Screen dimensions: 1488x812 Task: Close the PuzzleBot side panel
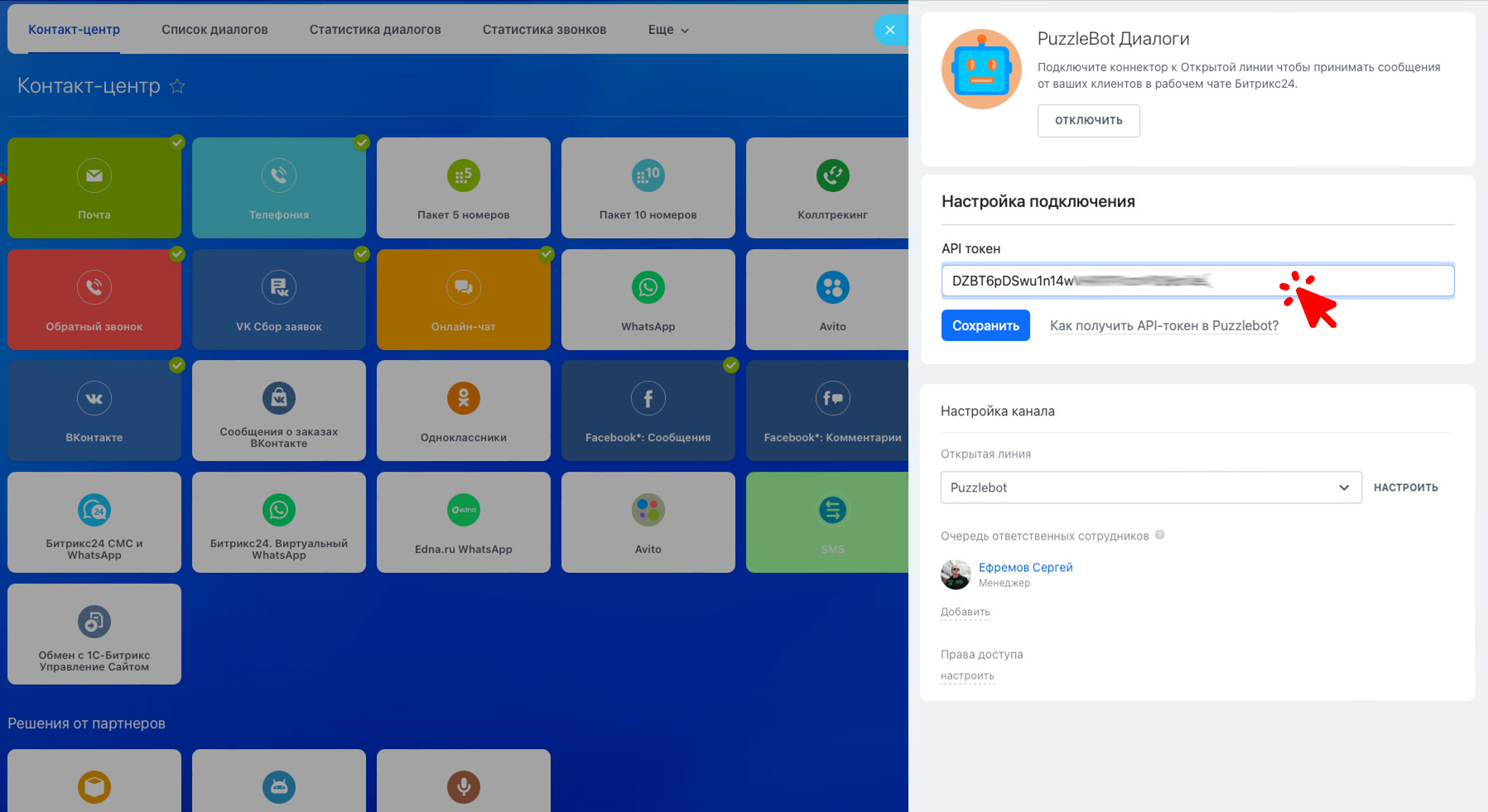point(890,30)
